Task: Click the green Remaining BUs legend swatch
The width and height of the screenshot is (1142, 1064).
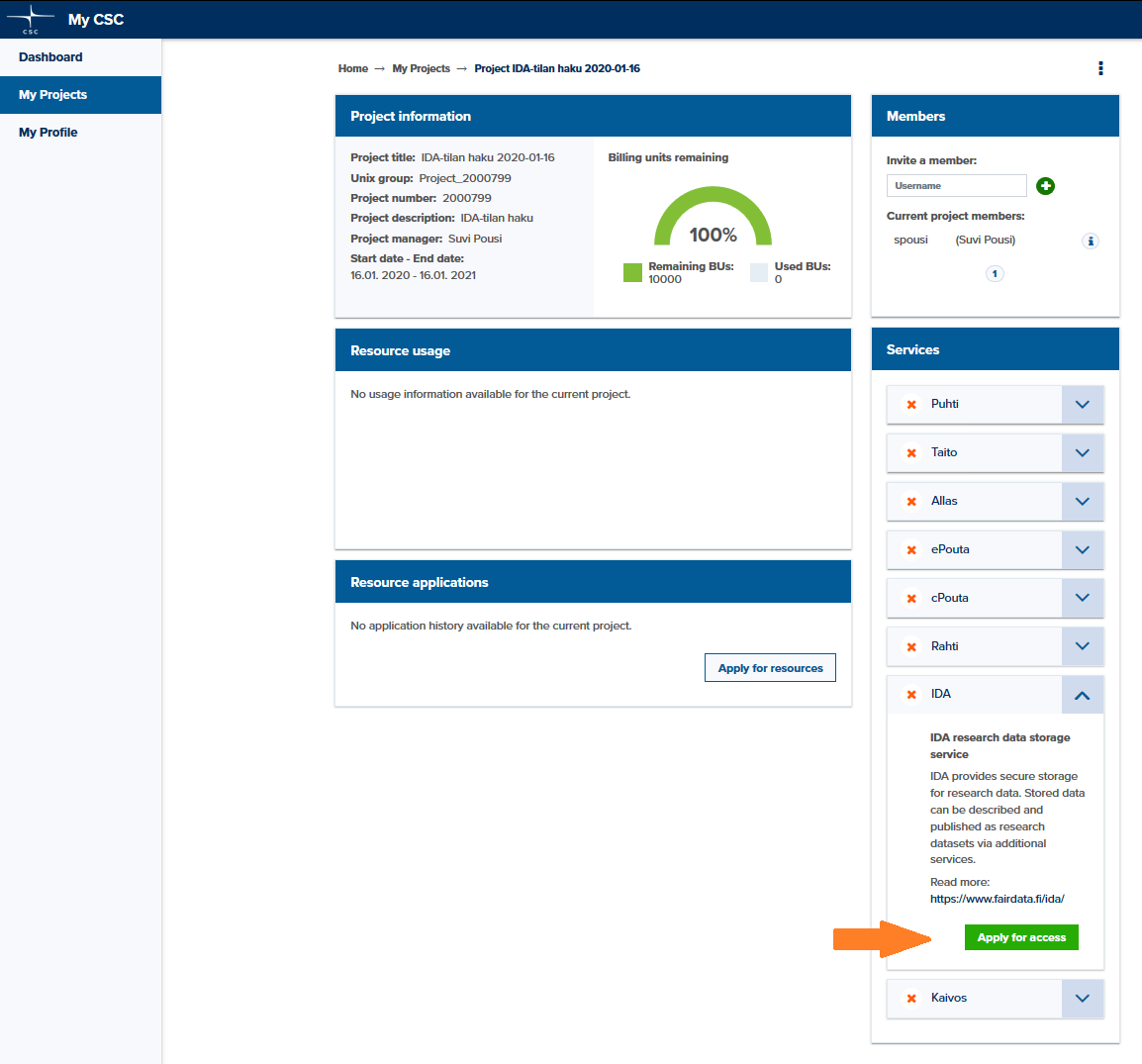Action: coord(633,272)
